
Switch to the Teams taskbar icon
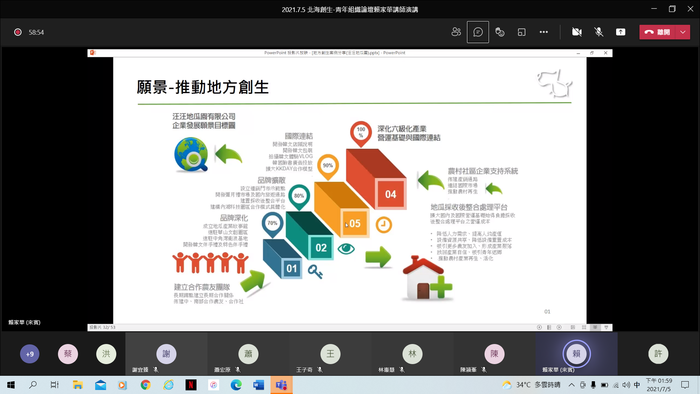click(x=281, y=385)
